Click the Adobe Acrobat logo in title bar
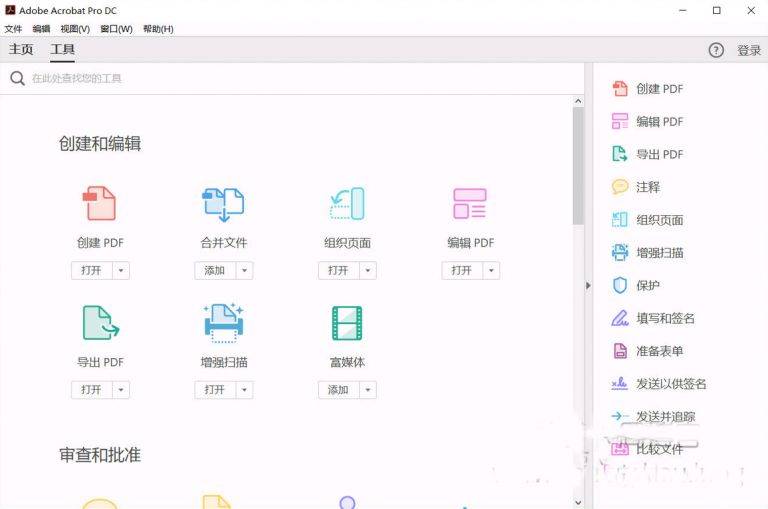The height and width of the screenshot is (509, 768). click(10, 10)
